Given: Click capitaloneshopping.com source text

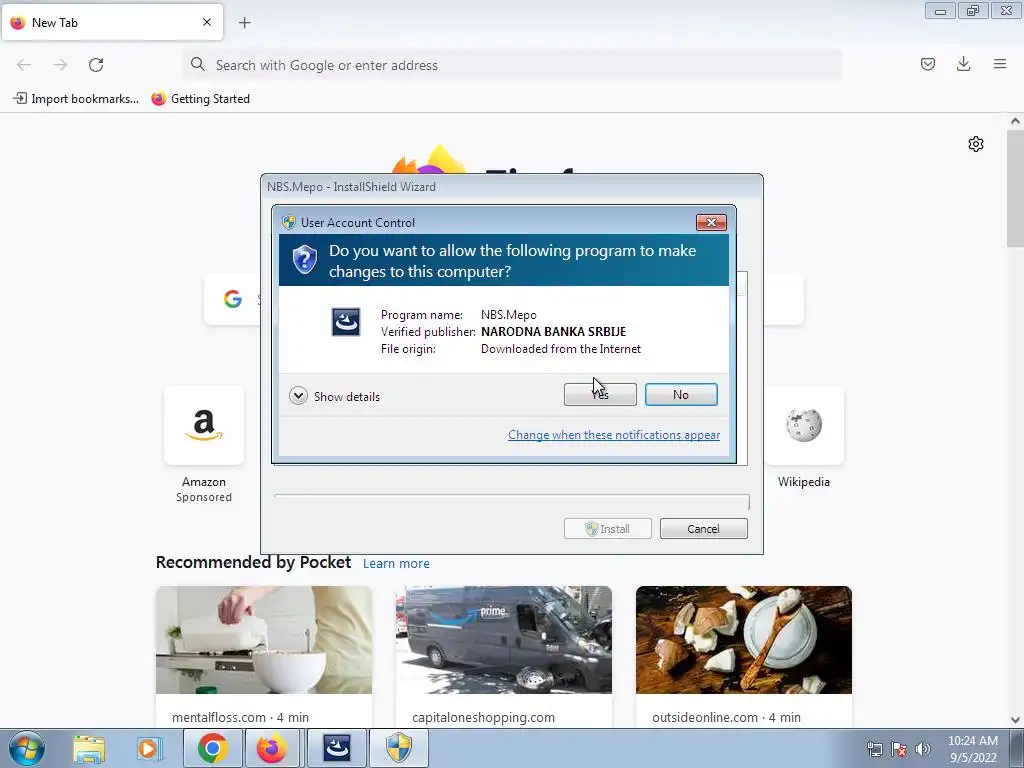Looking at the screenshot, I should (x=483, y=717).
